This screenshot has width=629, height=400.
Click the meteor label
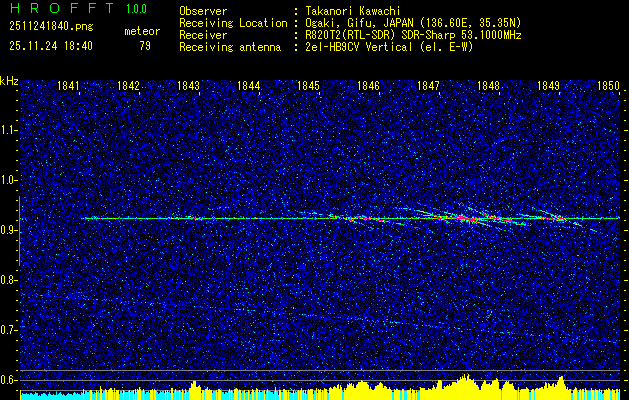click(142, 31)
